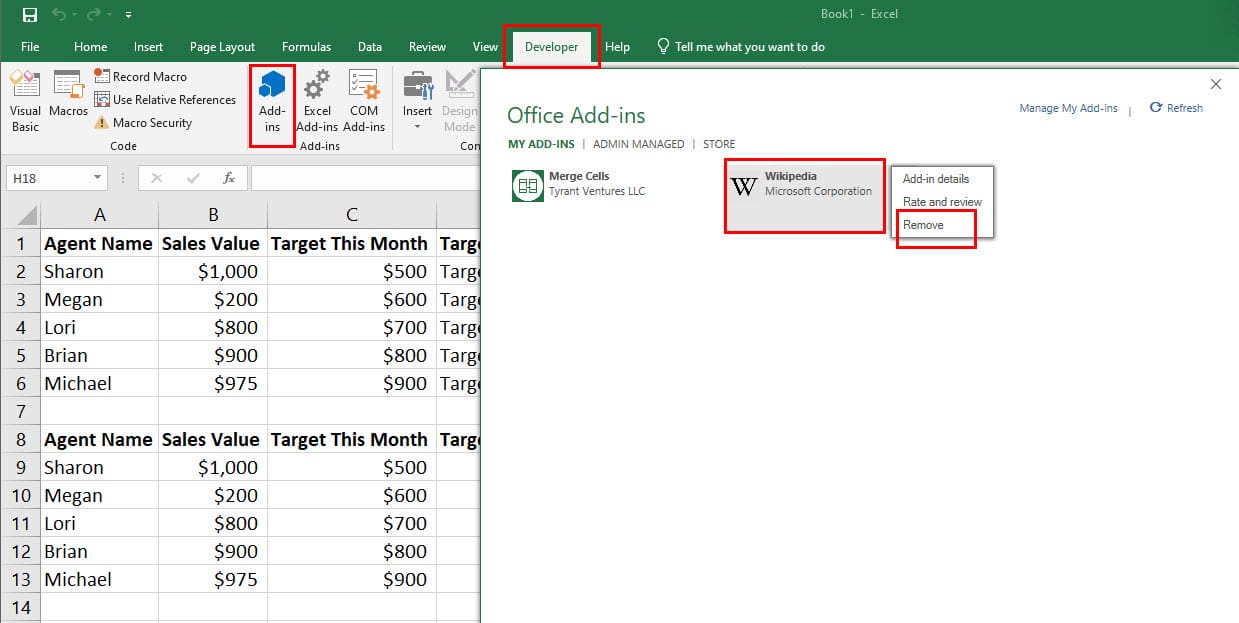The width and height of the screenshot is (1239, 623).
Task: Click cell A10 containing Megan
Action: pyautogui.click(x=99, y=495)
